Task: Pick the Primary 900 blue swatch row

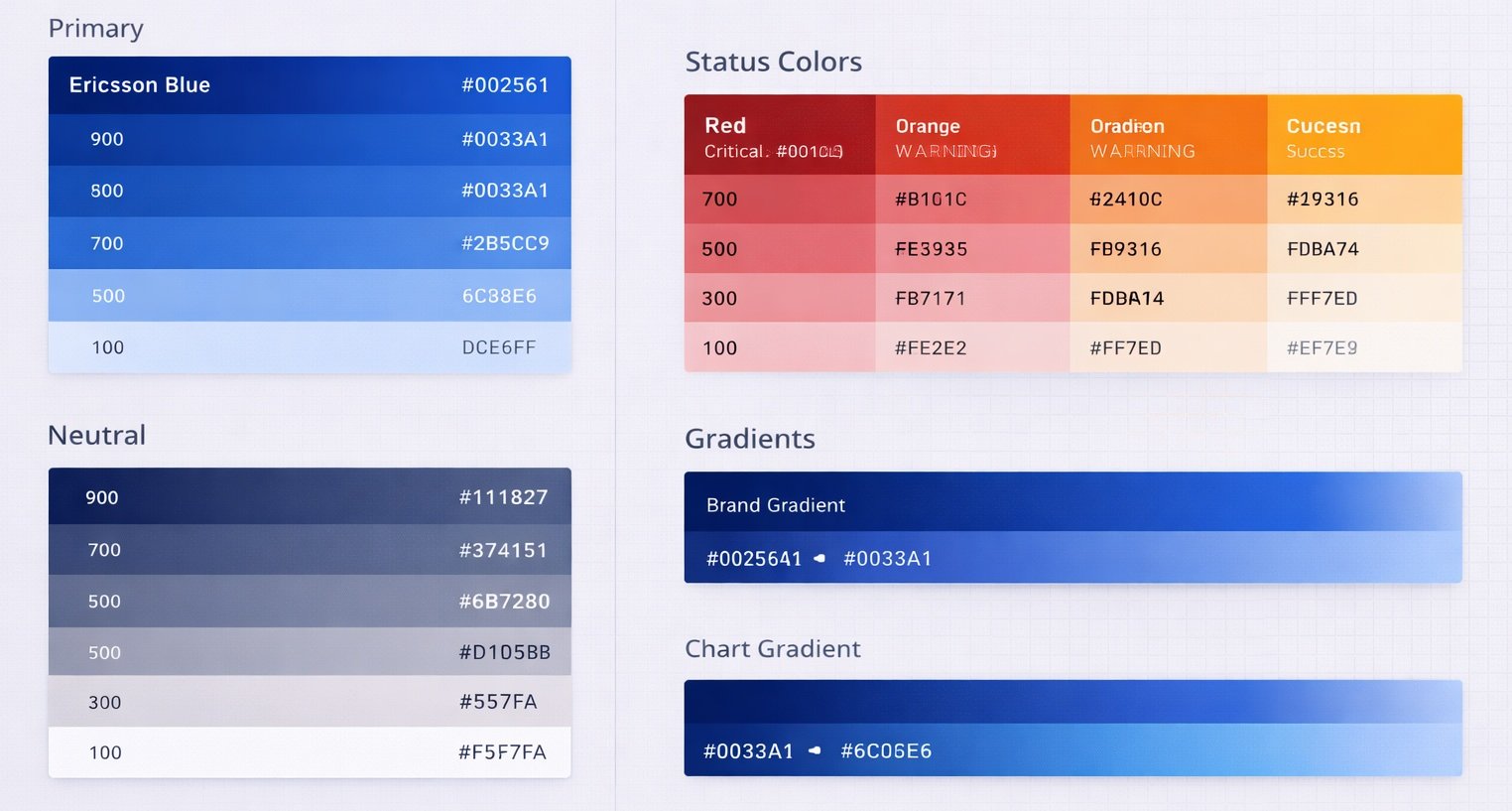Action: coord(310,140)
